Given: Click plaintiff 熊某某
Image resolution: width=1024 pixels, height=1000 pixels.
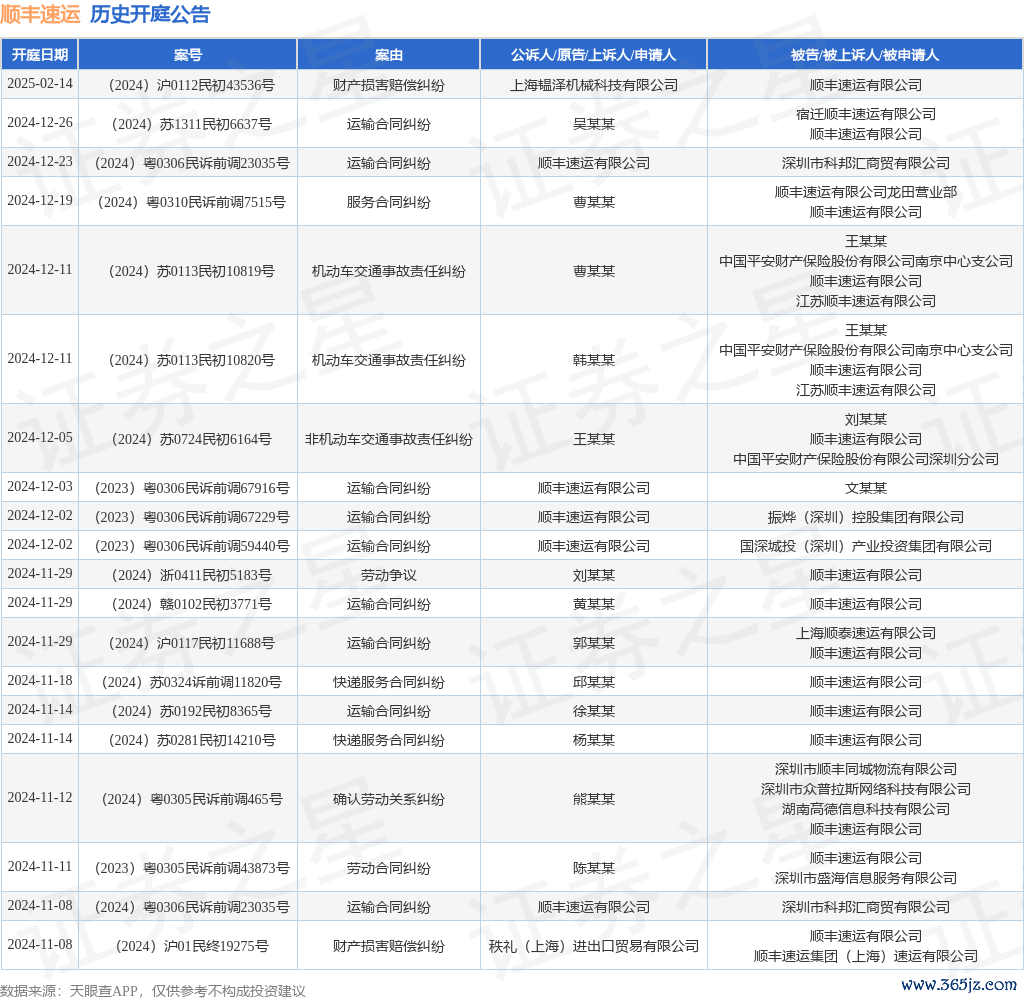Looking at the screenshot, I should tap(594, 799).
